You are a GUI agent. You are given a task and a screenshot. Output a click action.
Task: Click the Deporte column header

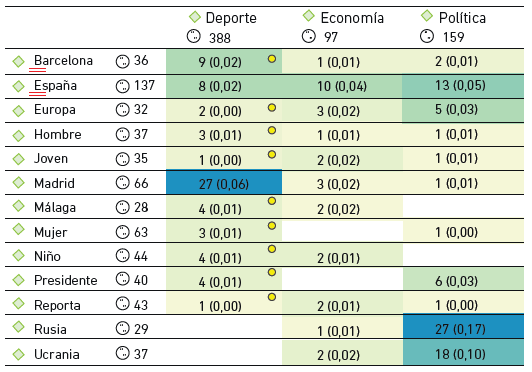231,18
